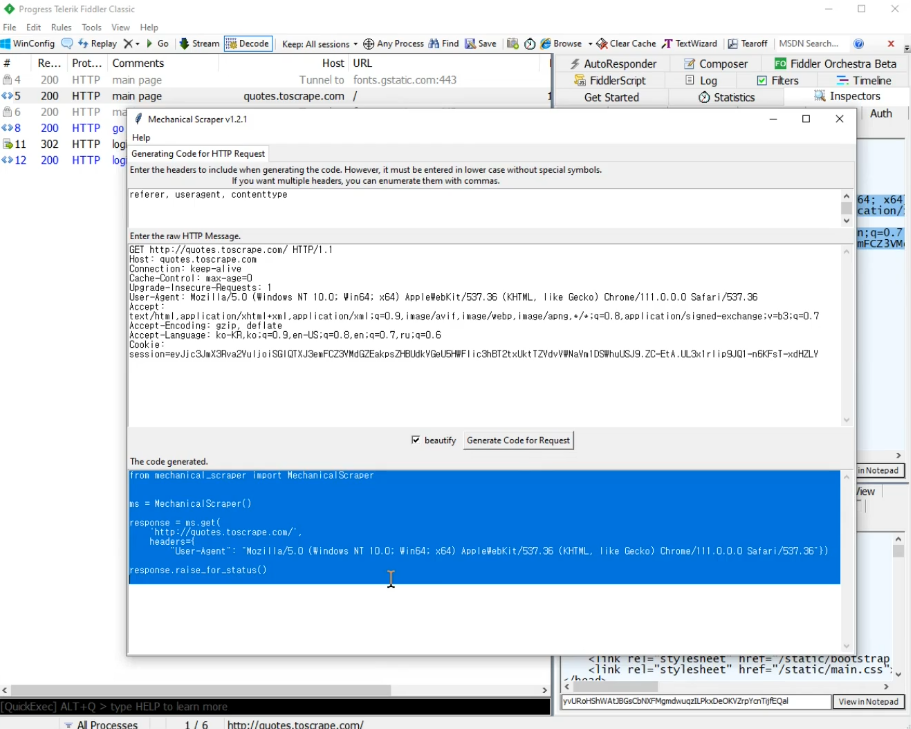
Task: Click the session 5 icon in the list
Action: [x=7, y=96]
